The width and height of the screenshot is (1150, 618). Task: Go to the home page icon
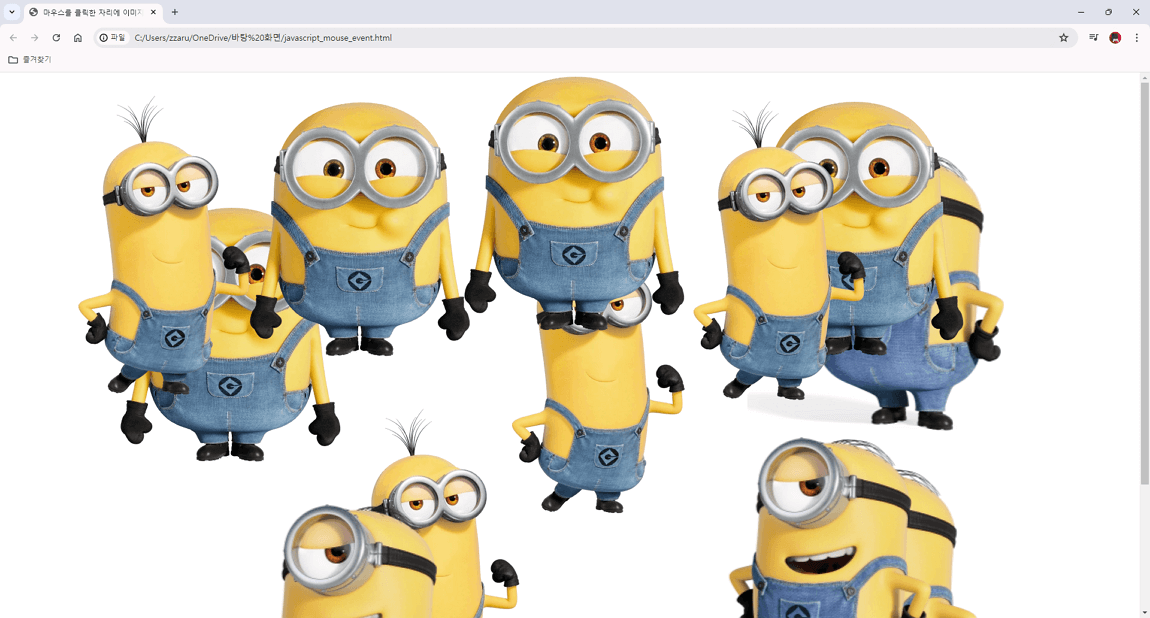(78, 37)
